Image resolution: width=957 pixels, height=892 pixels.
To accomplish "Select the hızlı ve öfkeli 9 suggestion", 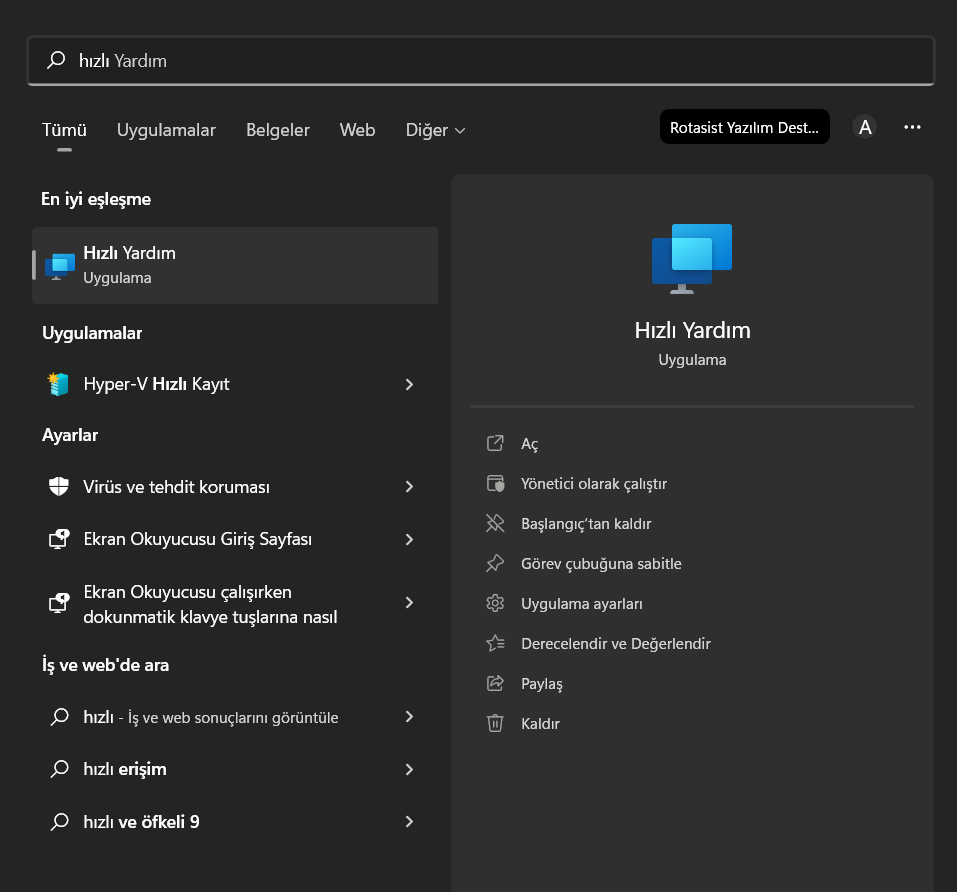I will pos(235,822).
